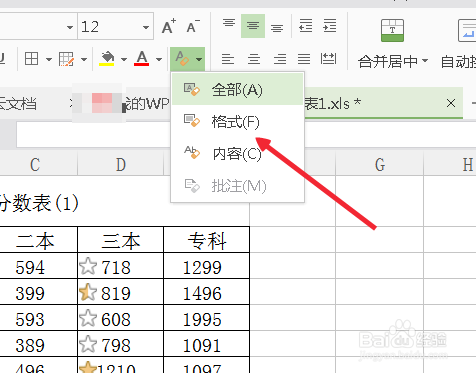Click the merge and center icon
The image size is (476, 373).
coord(392,30)
